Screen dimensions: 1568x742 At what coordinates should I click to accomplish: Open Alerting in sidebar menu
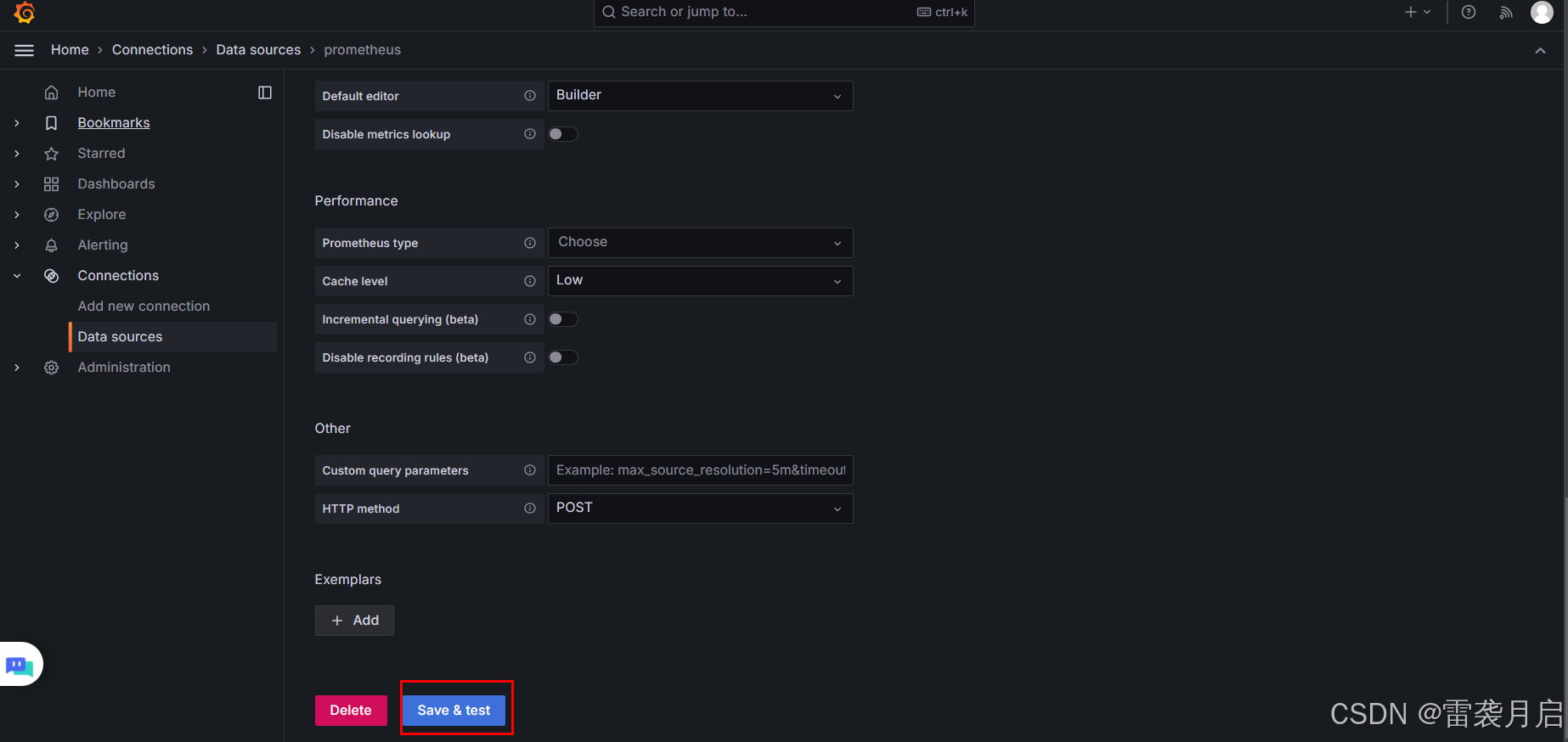(103, 245)
